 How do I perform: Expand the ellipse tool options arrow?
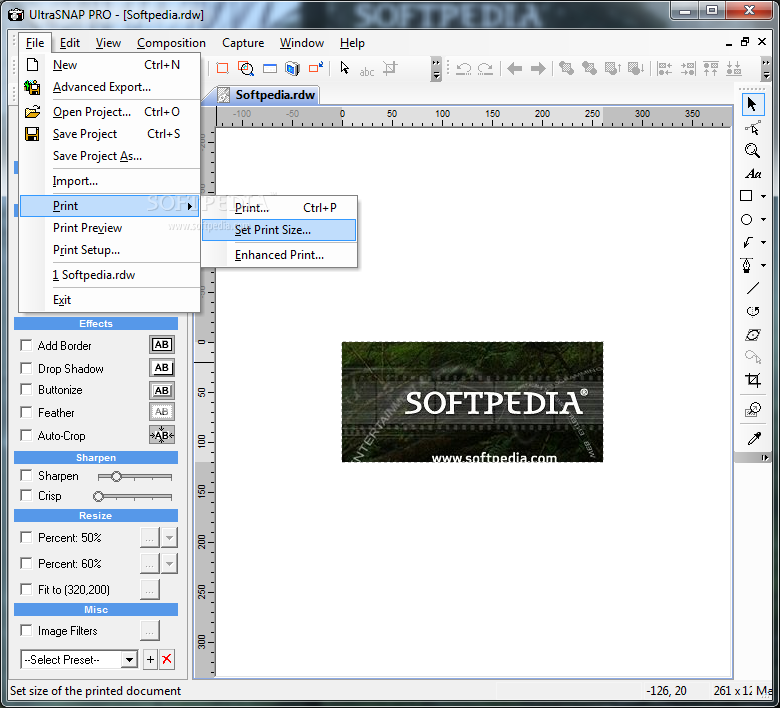point(764,219)
